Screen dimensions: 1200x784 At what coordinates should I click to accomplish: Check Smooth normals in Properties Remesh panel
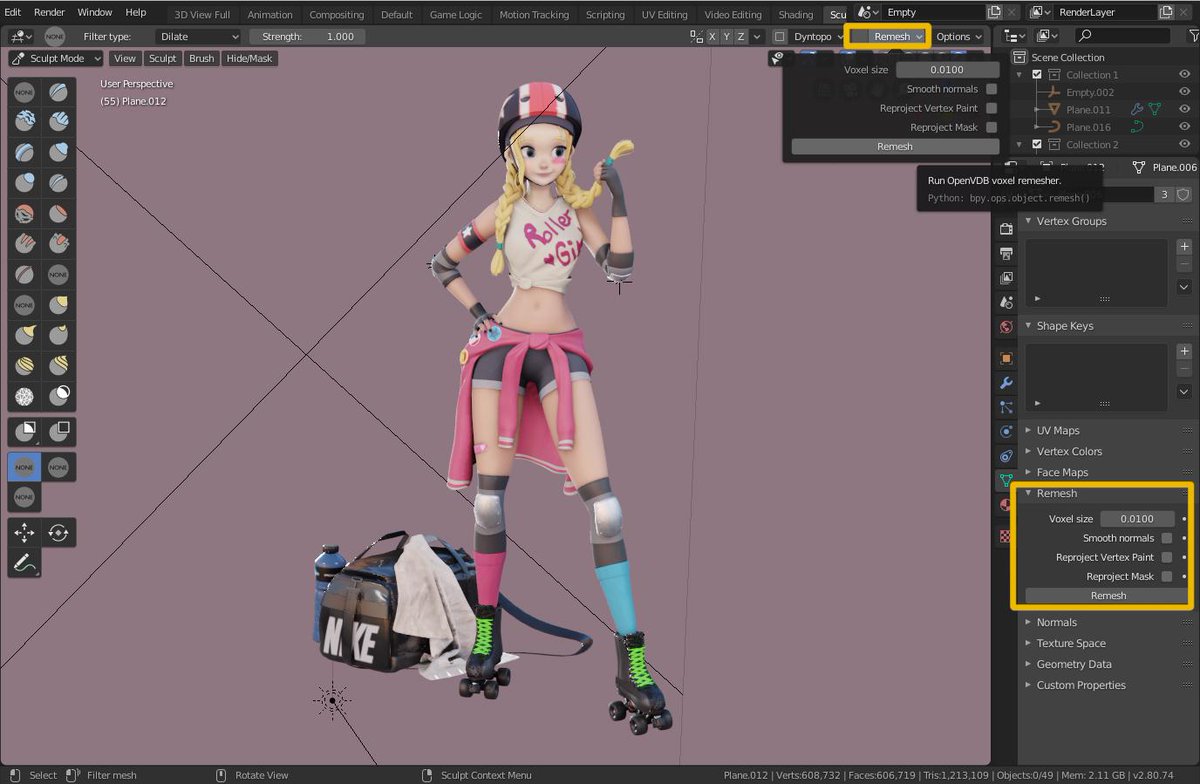pyautogui.click(x=1167, y=538)
